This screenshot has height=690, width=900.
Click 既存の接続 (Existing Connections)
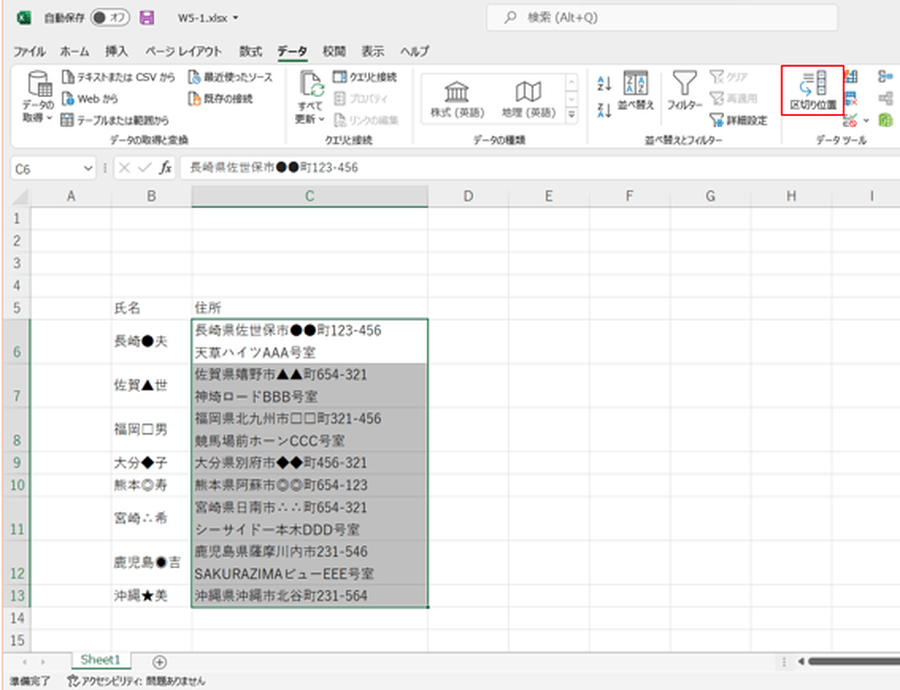(x=220, y=99)
